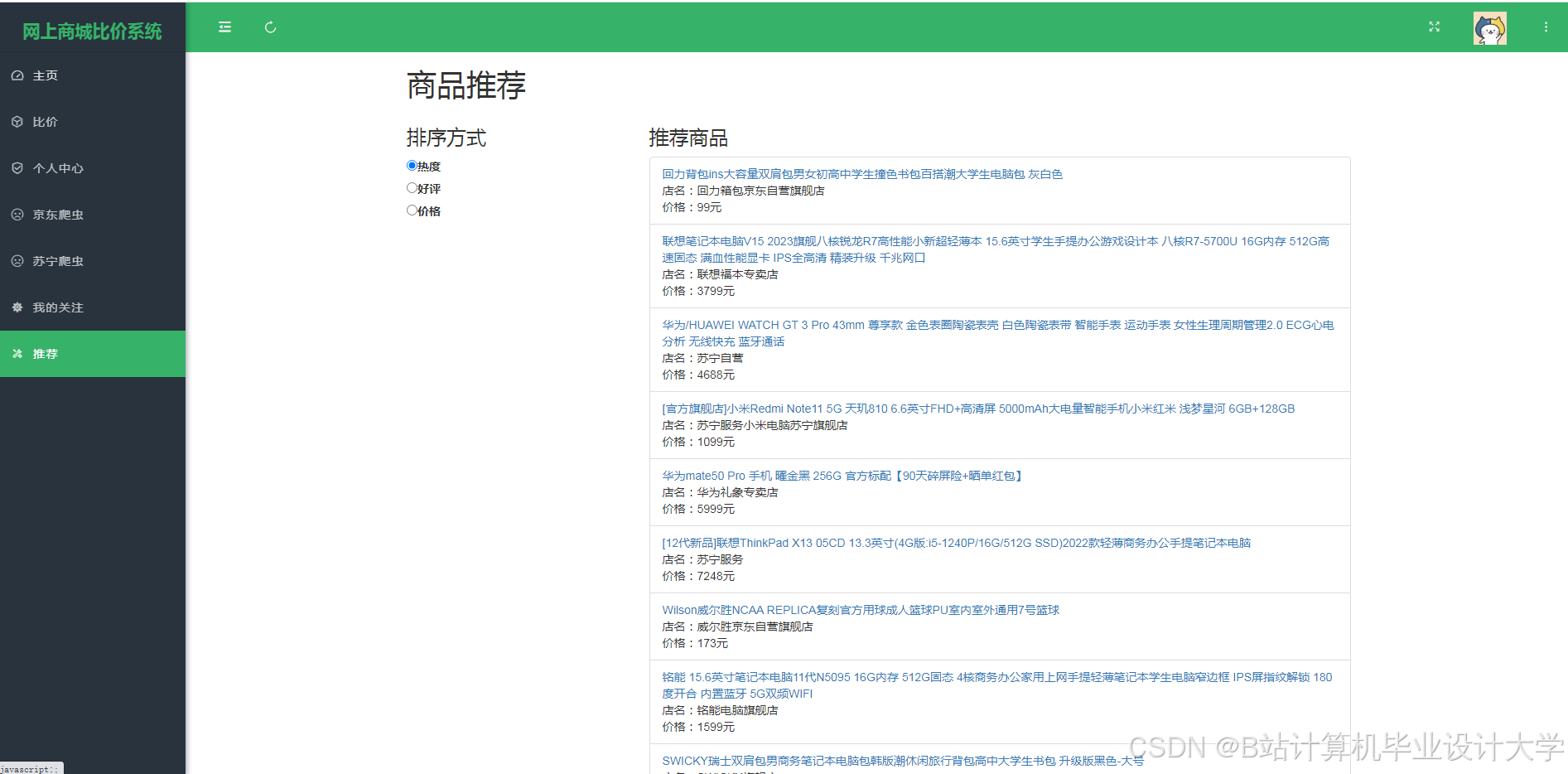Click the price 3799元
Viewport: 1568px width, 774px height.
pyautogui.click(x=716, y=291)
